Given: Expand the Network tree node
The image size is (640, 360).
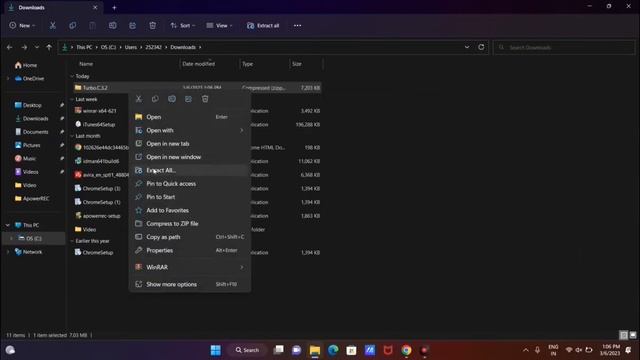Looking at the screenshot, I should point(8,252).
